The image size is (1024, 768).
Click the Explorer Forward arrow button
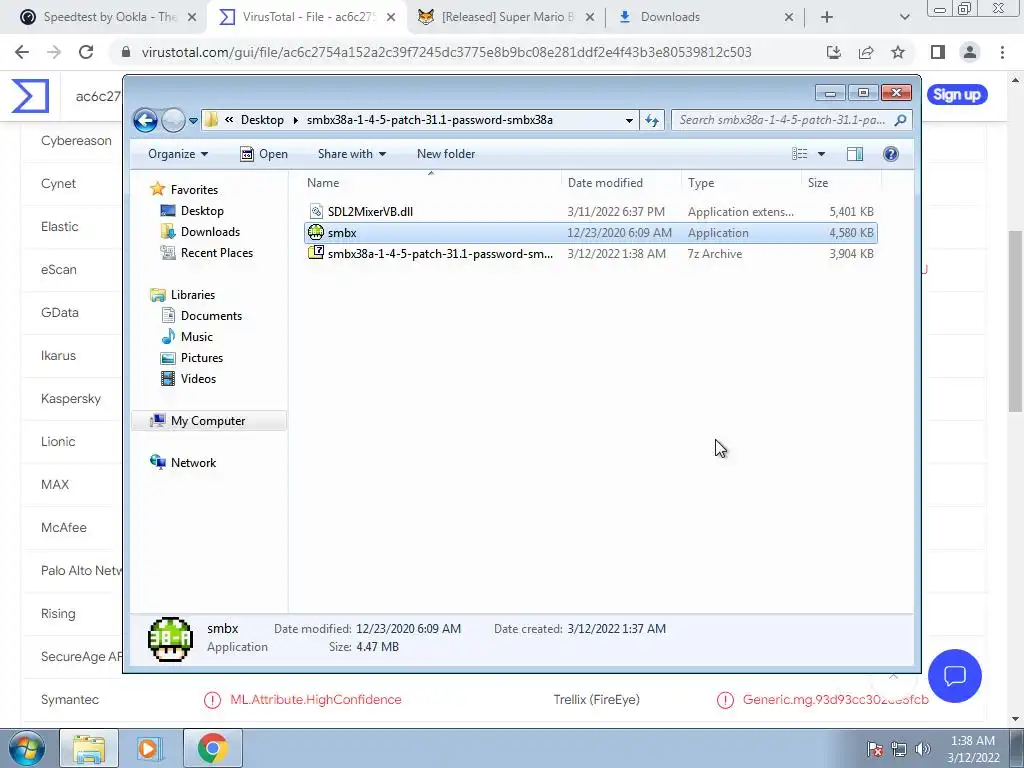click(x=173, y=120)
